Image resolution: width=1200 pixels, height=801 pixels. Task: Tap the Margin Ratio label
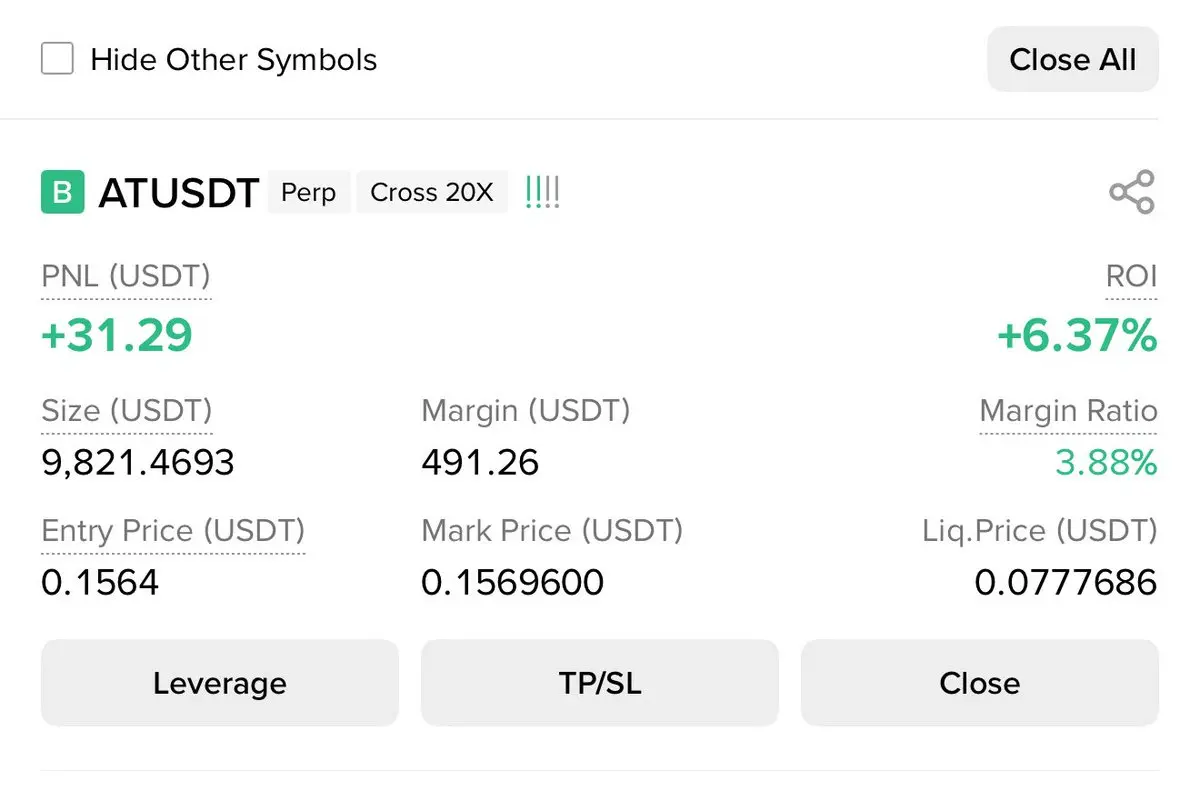tap(1067, 411)
